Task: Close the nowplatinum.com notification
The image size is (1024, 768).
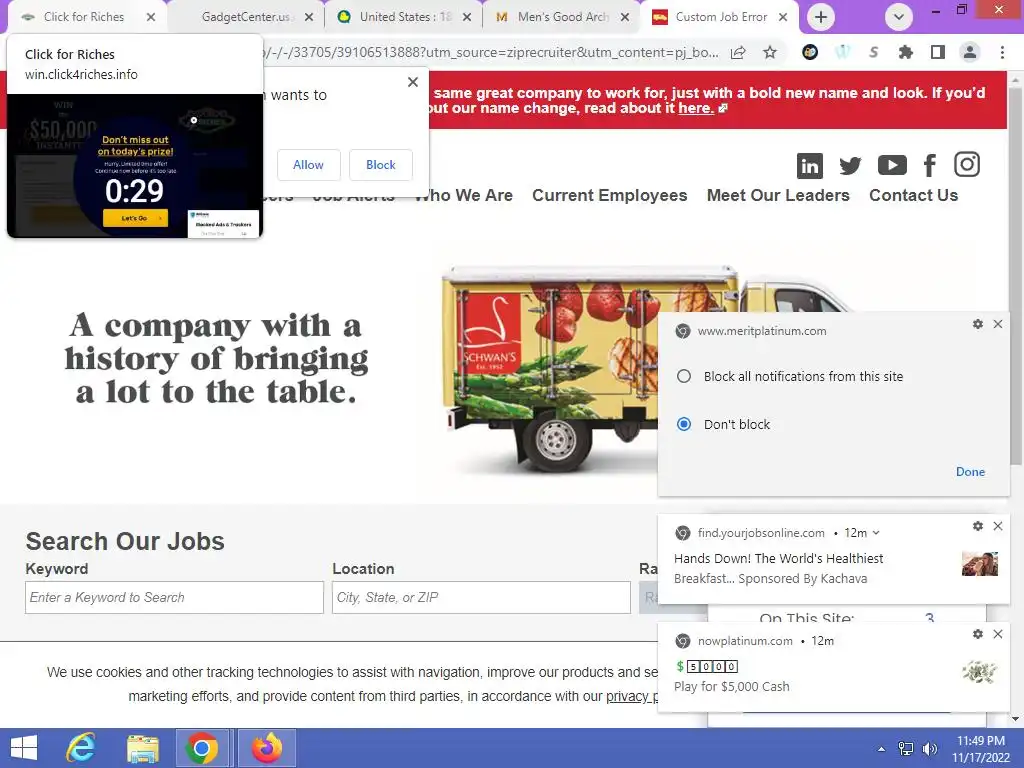Action: tap(998, 634)
